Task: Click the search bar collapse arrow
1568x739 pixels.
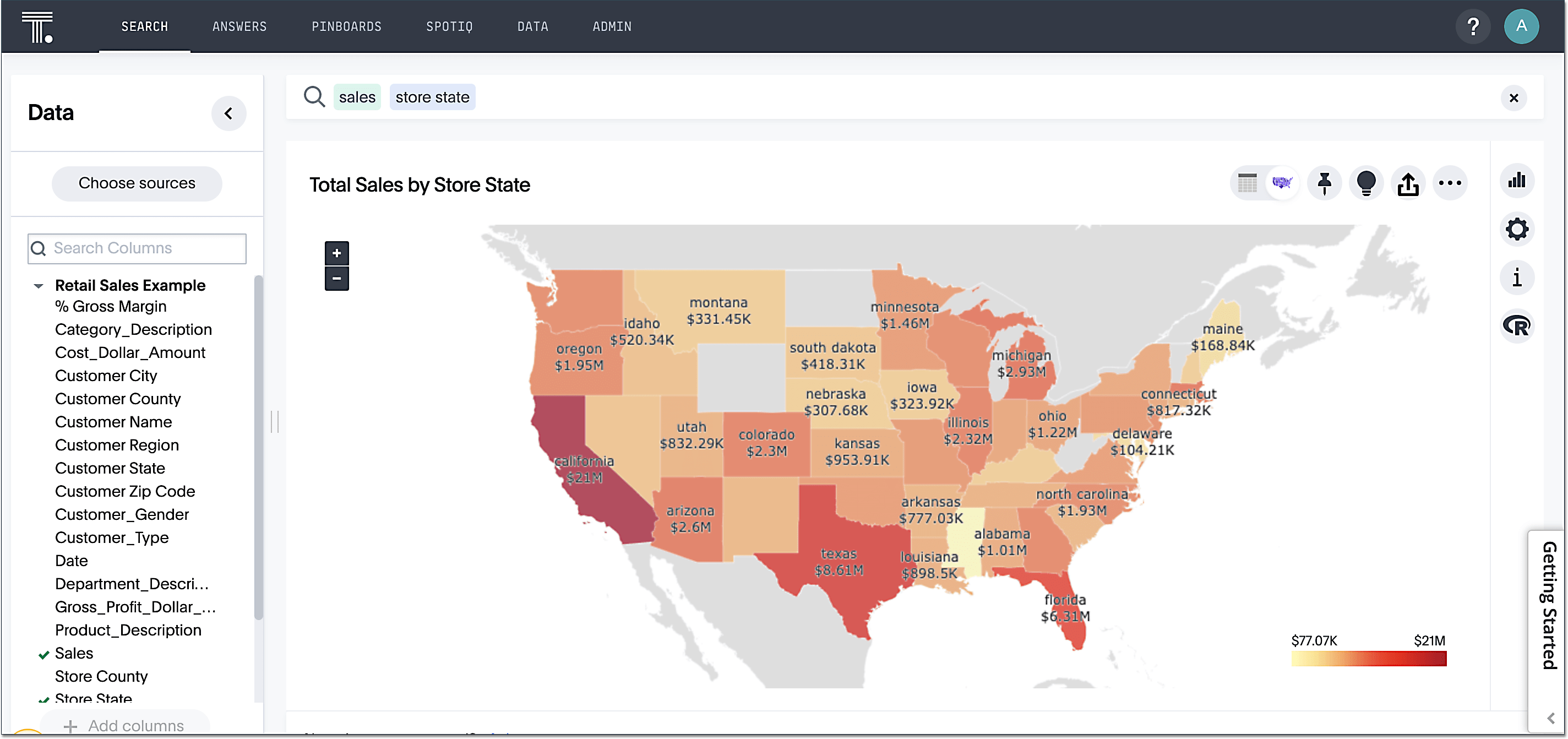Action: 228,113
